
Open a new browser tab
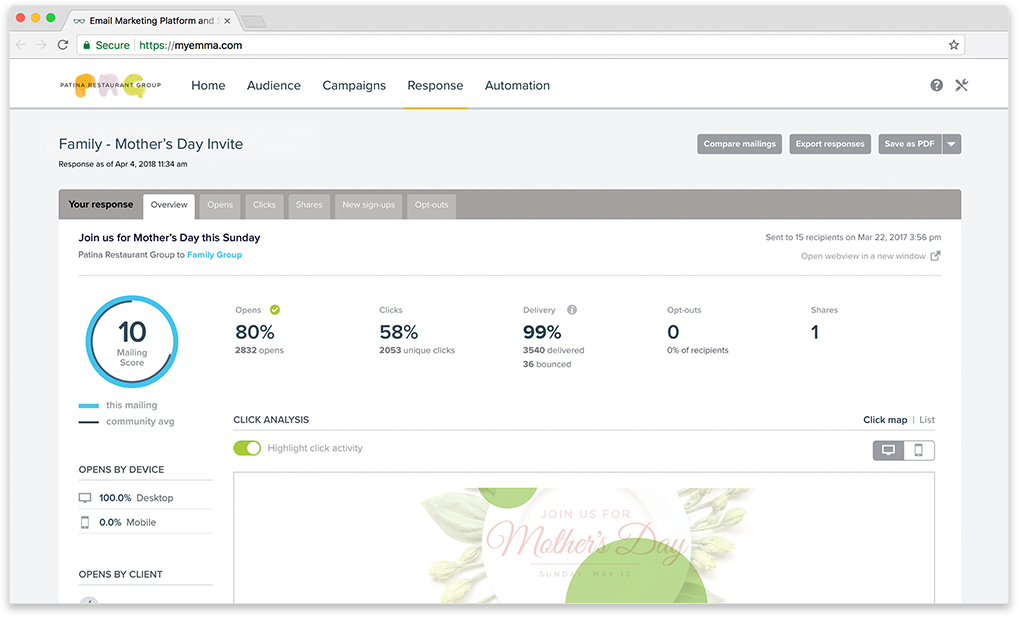click(x=253, y=21)
